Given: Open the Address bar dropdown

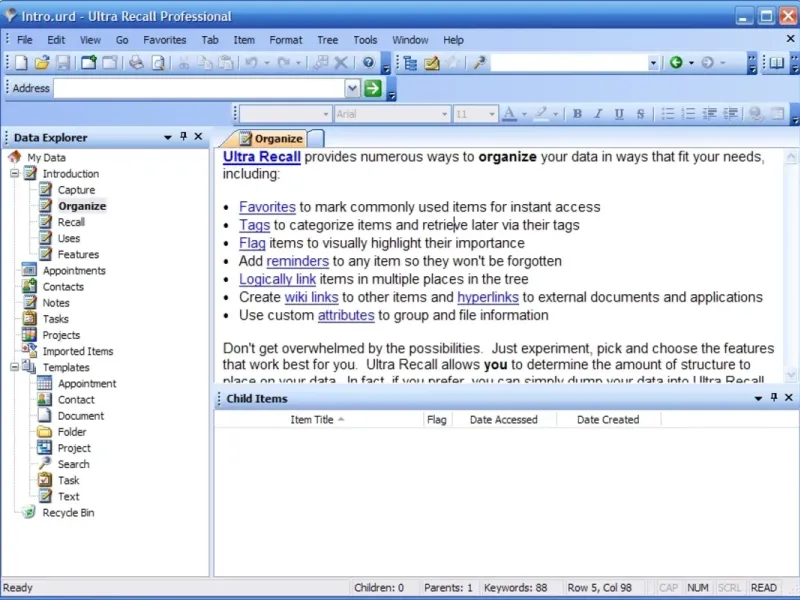Looking at the screenshot, I should click(352, 88).
